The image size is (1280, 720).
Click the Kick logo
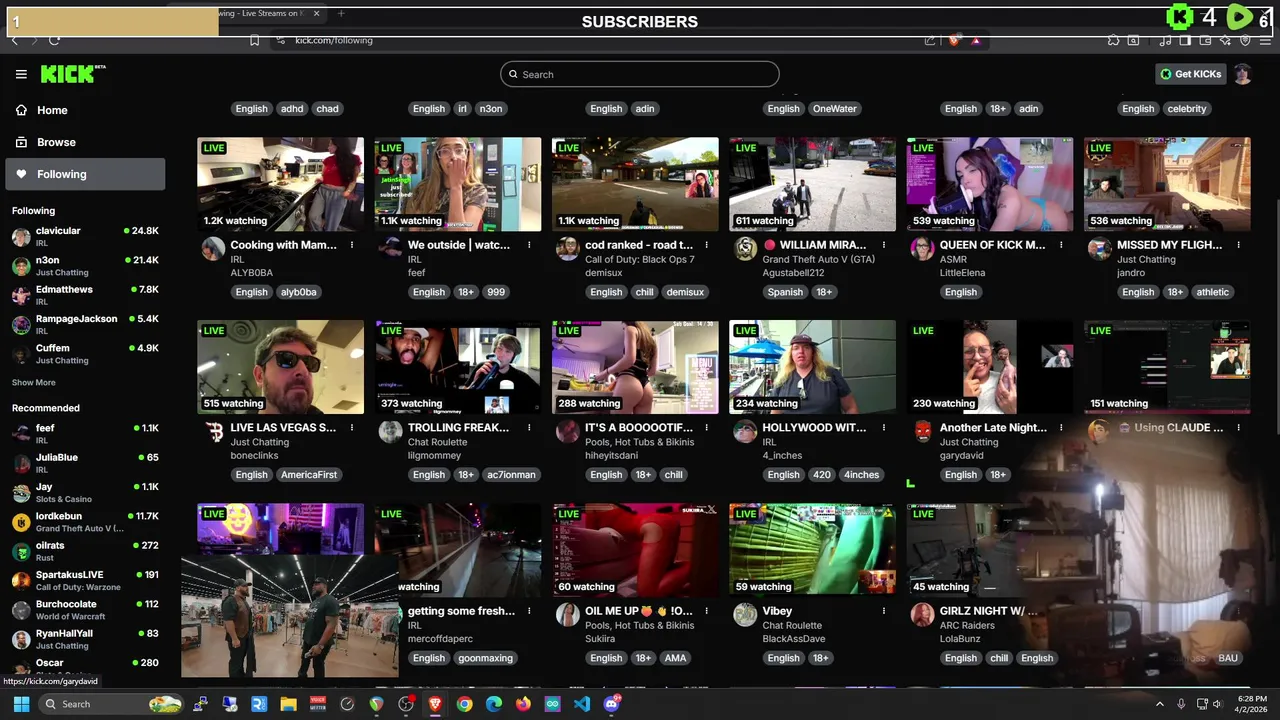pos(72,73)
